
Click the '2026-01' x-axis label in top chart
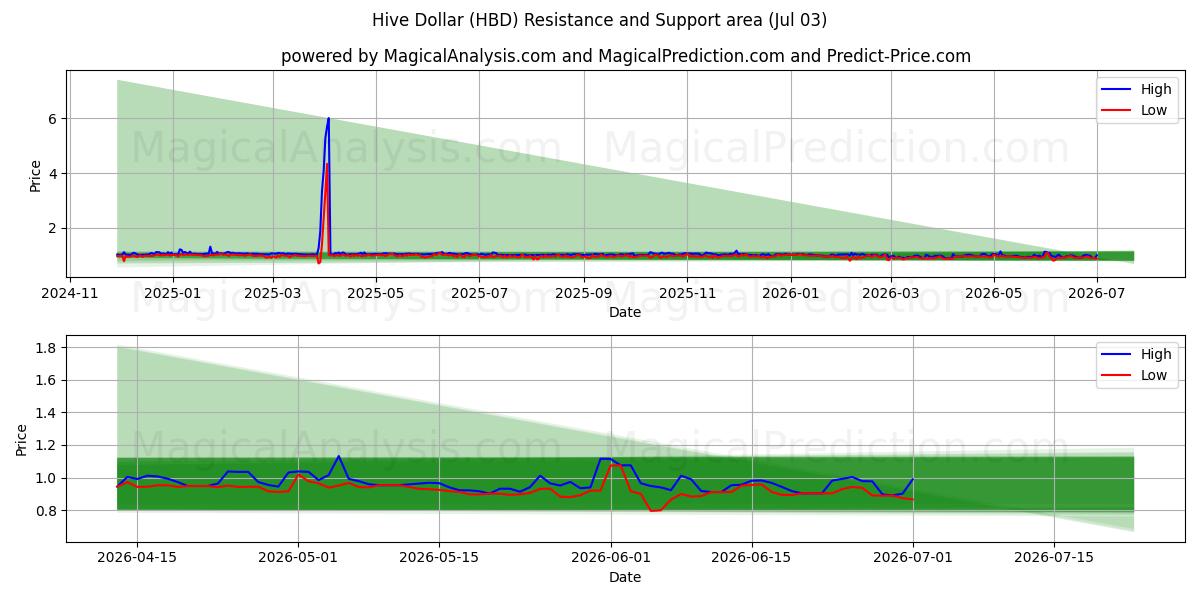tap(791, 293)
